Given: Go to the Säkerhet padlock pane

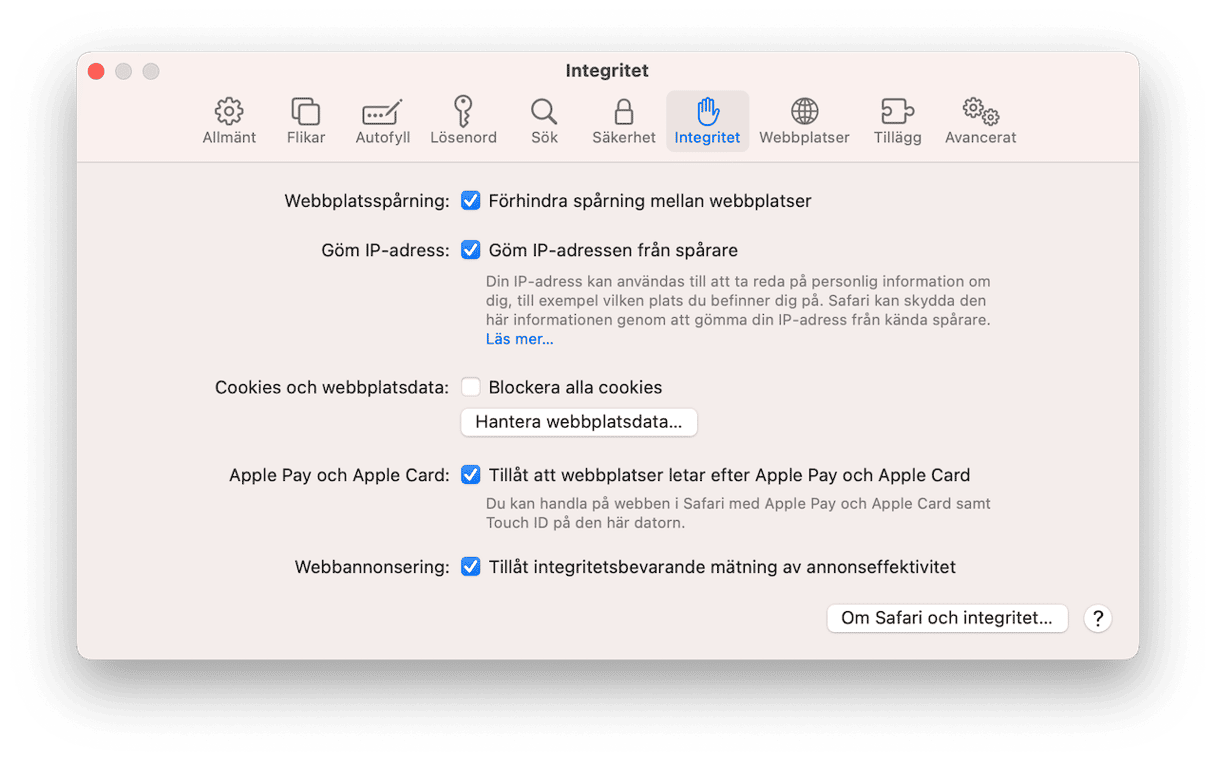Looking at the screenshot, I should [x=623, y=121].
